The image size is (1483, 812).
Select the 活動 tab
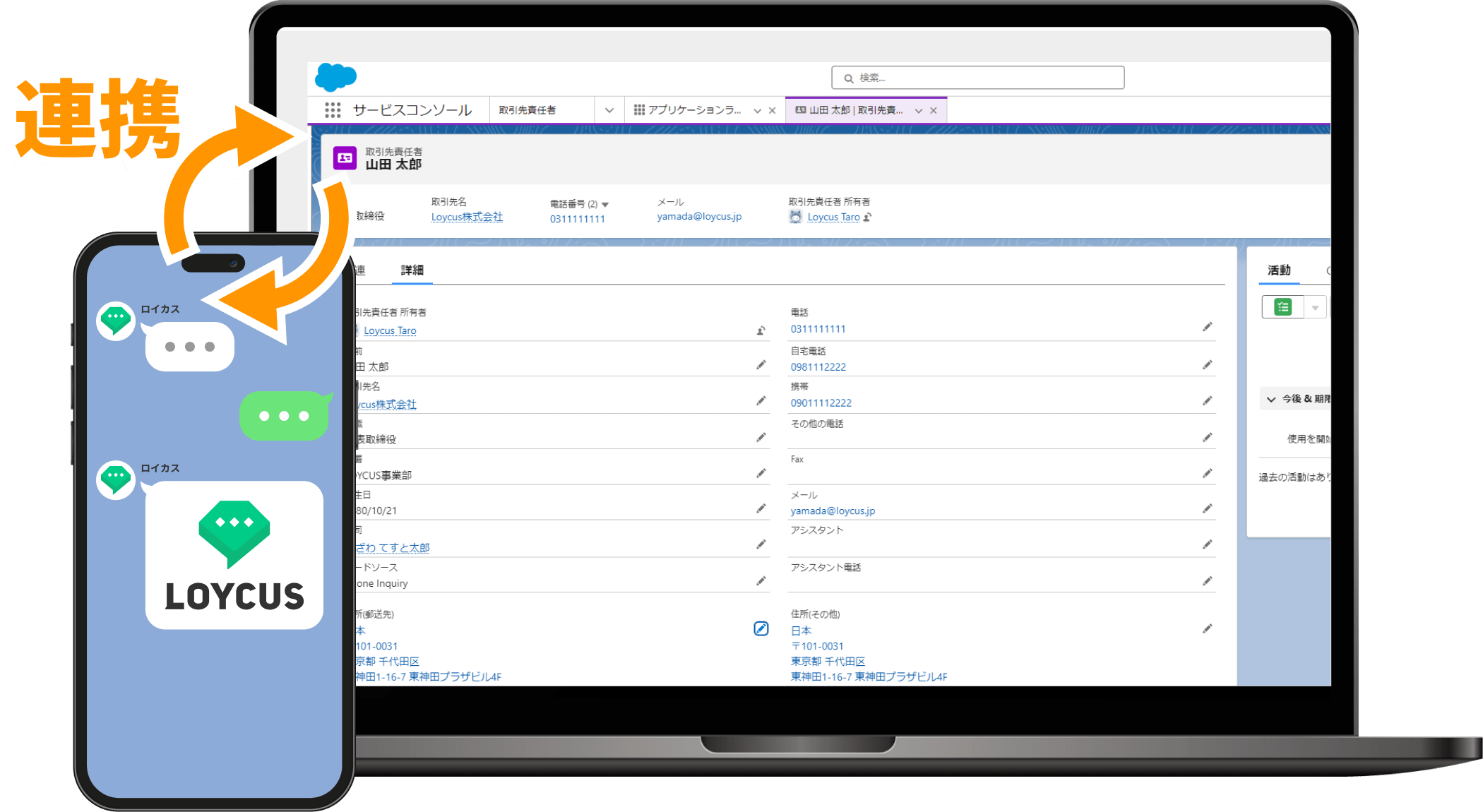click(x=1279, y=270)
